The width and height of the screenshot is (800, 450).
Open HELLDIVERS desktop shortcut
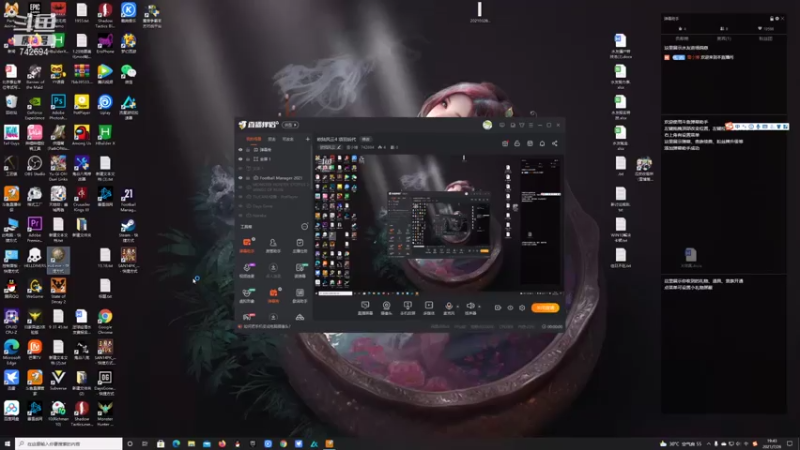point(35,258)
